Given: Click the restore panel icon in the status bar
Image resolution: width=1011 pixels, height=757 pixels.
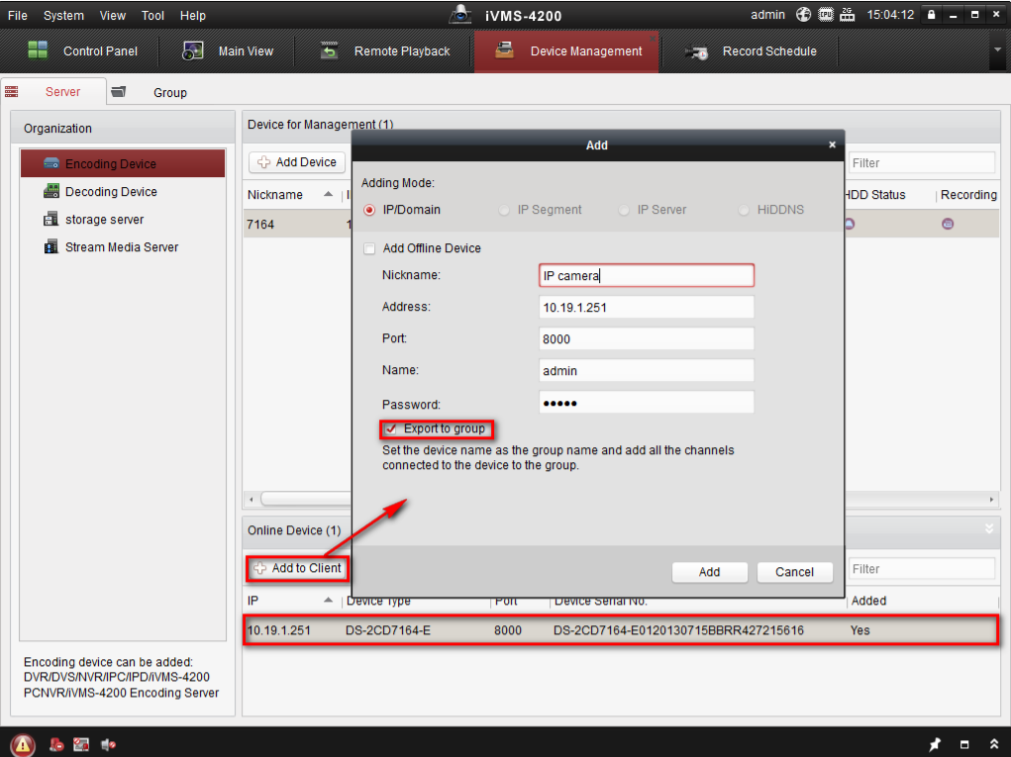Looking at the screenshot, I should (x=965, y=744).
